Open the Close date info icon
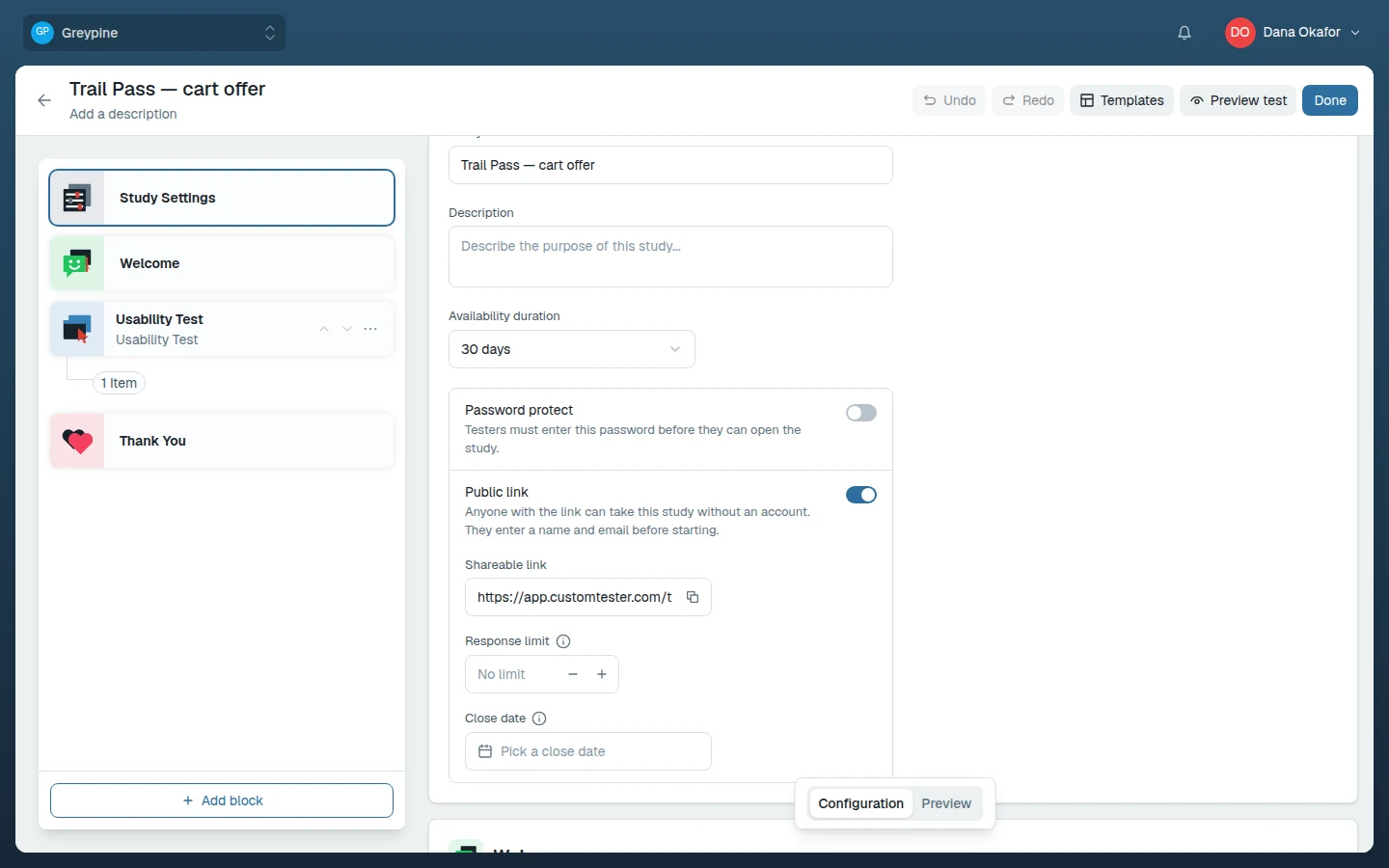 (539, 719)
